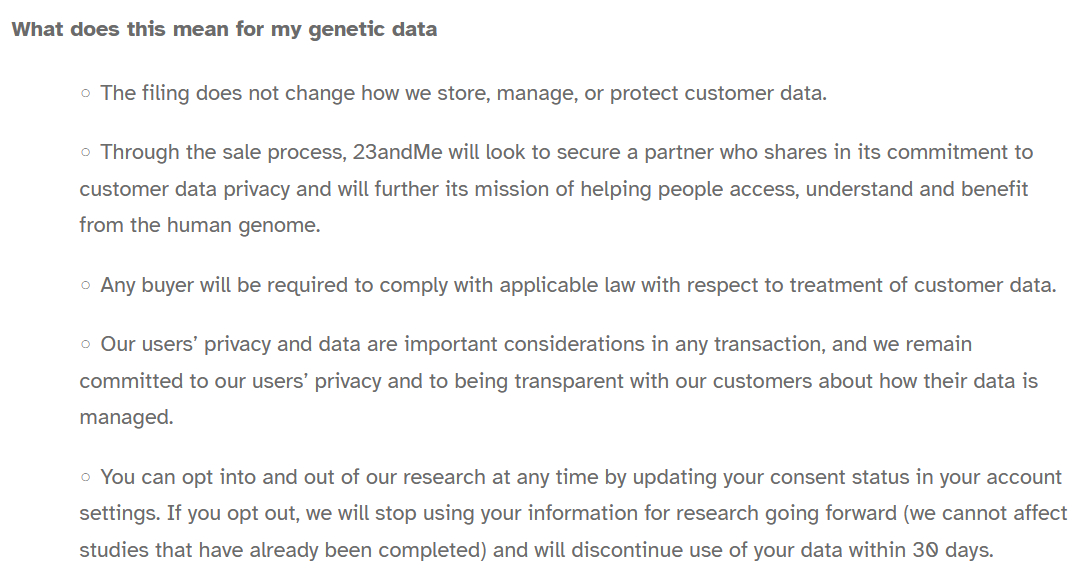Screen dimensions: 1084x582
Task: Click the text "from the human genome."
Action: click(200, 225)
